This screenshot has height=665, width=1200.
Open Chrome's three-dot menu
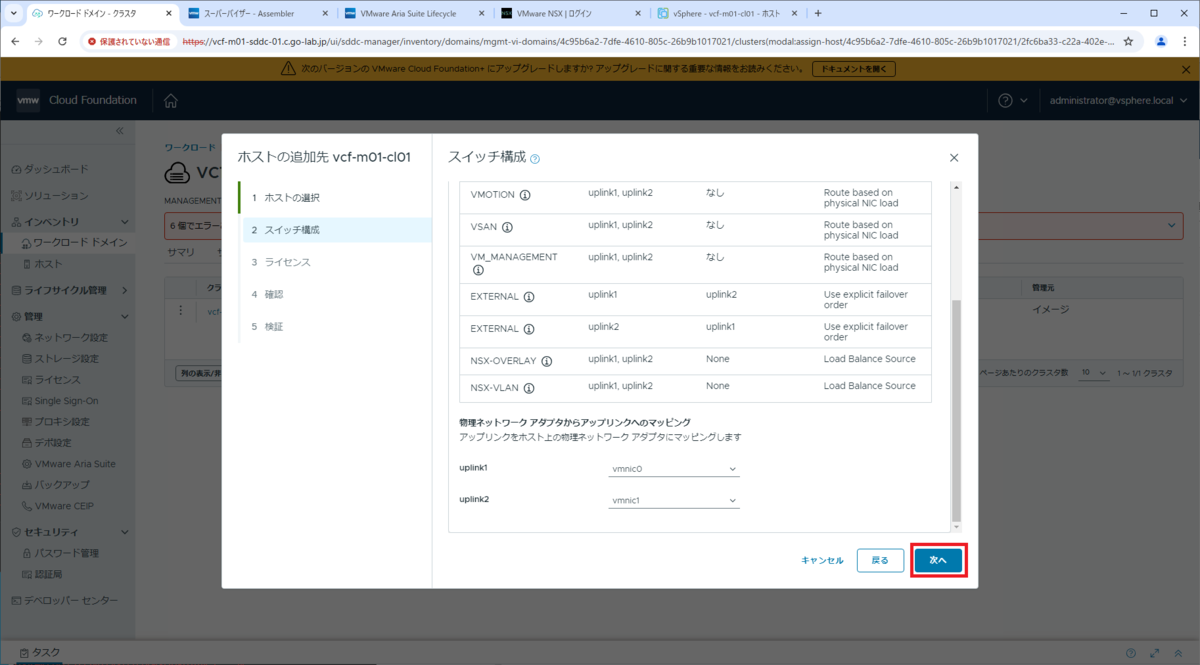coord(1185,42)
